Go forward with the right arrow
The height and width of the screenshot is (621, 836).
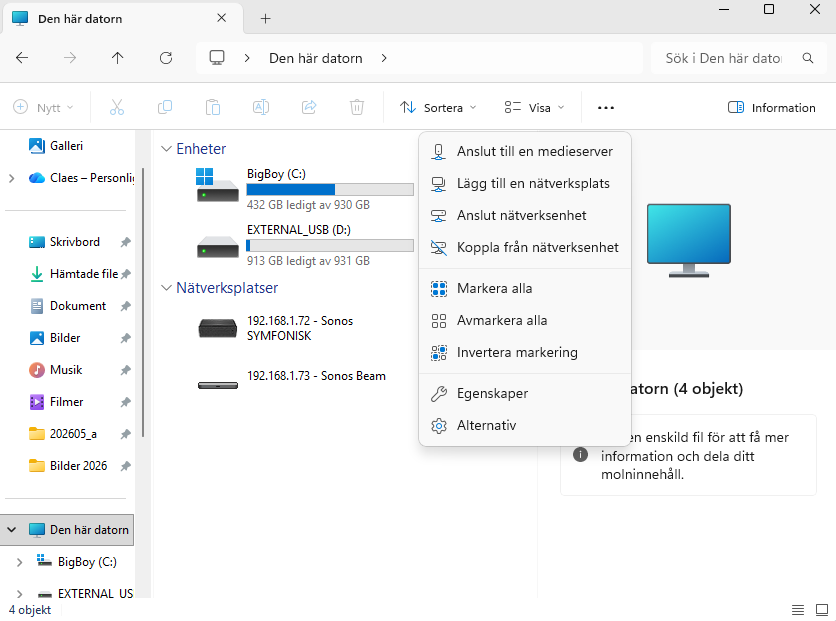pos(70,58)
